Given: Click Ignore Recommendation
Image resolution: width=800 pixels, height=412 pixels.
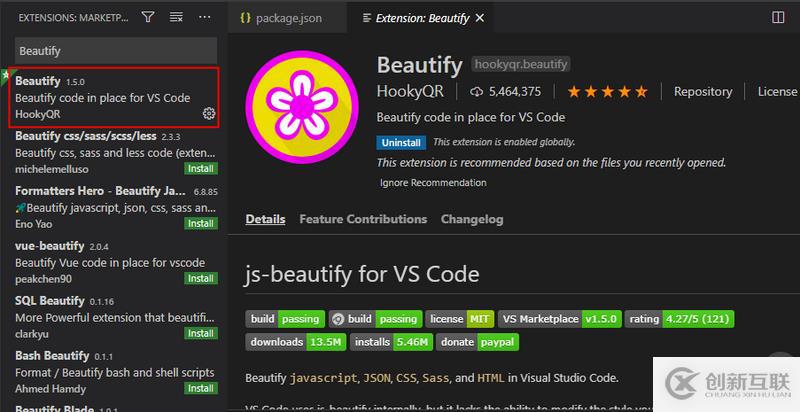Looking at the screenshot, I should [433, 183].
